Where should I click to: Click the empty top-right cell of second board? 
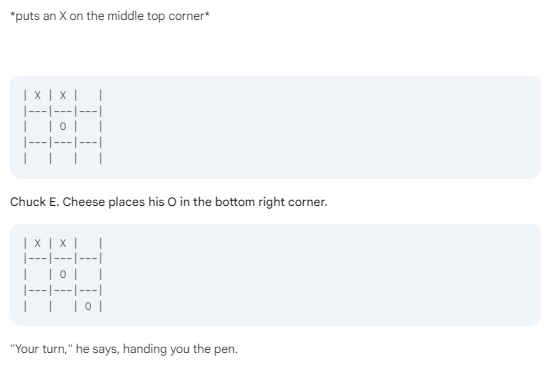click(88, 243)
